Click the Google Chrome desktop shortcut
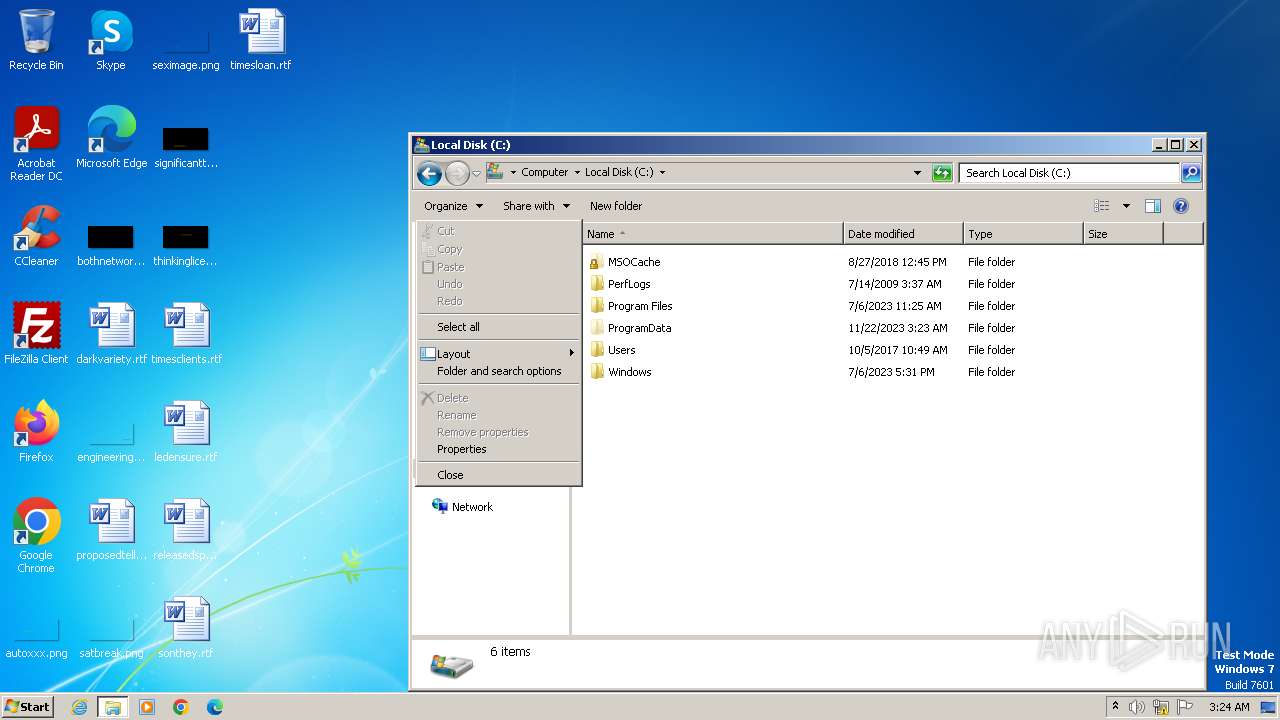This screenshot has width=1280, height=720. (36, 536)
